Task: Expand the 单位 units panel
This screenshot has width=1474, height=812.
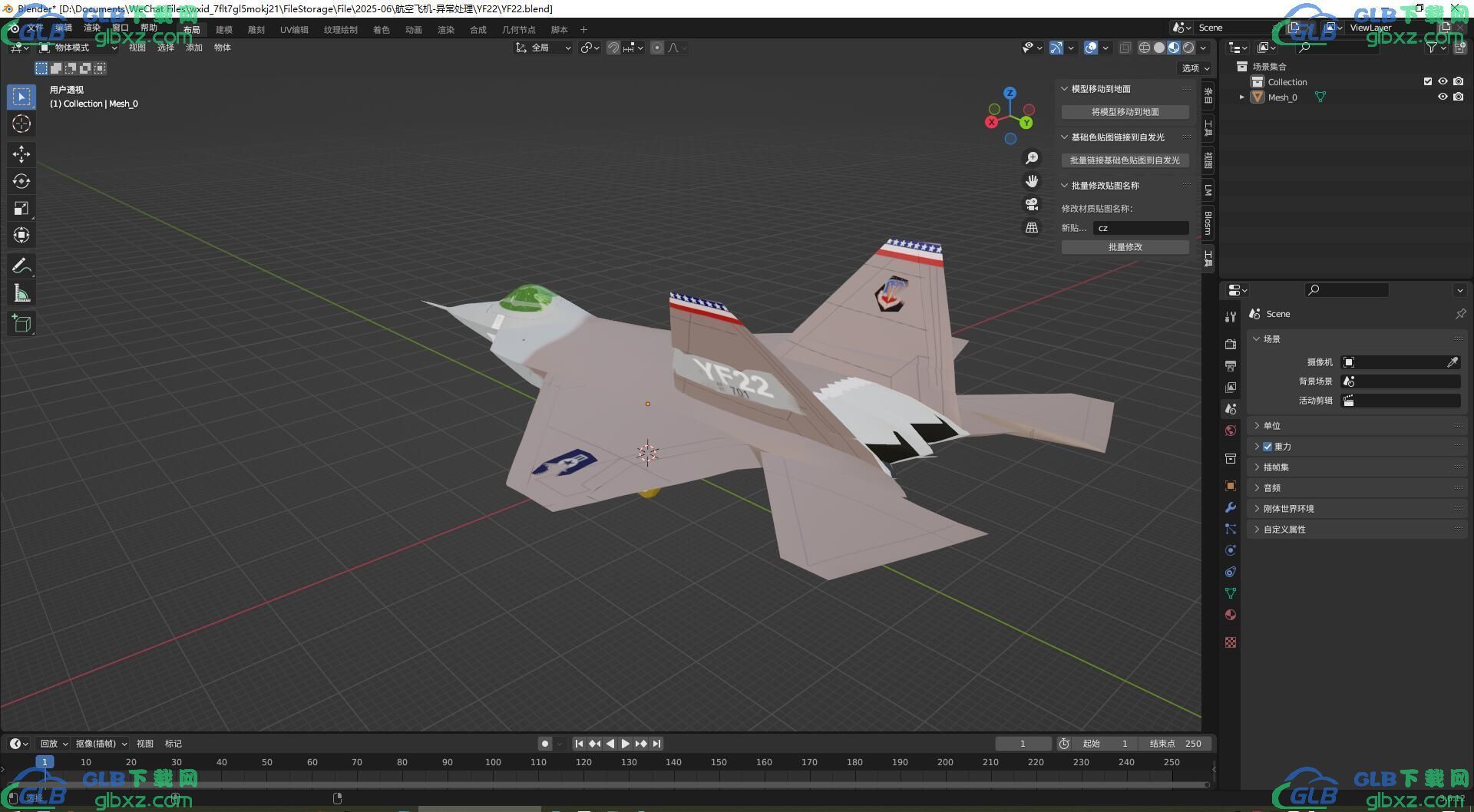Action: point(1272,426)
